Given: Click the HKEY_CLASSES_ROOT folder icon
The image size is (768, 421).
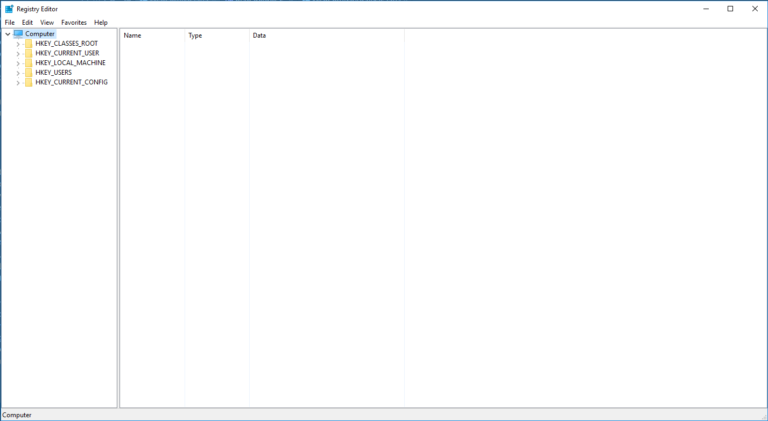Looking at the screenshot, I should 28,44.
